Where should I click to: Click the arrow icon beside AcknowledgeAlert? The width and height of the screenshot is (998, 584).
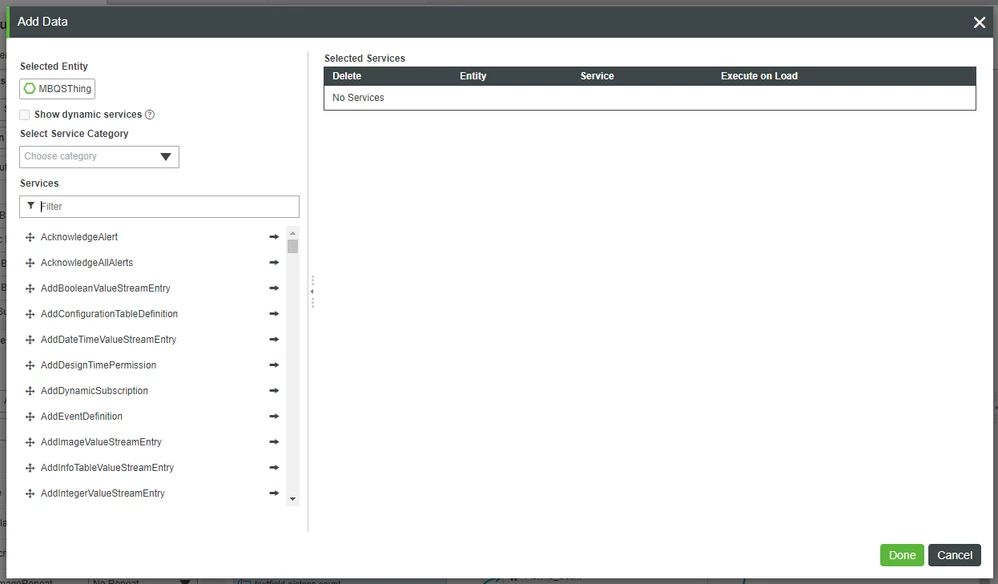point(272,237)
